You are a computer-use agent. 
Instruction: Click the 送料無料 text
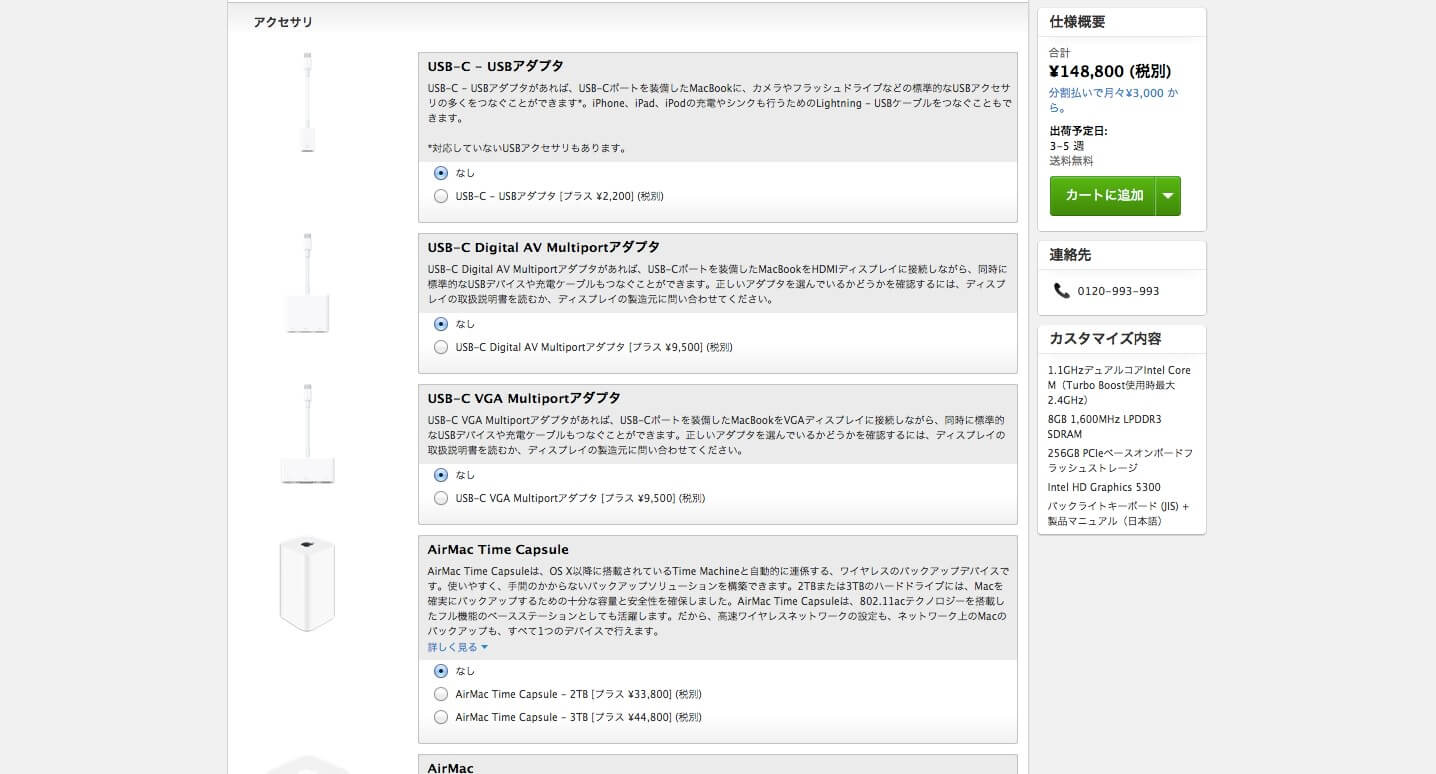(x=1071, y=161)
